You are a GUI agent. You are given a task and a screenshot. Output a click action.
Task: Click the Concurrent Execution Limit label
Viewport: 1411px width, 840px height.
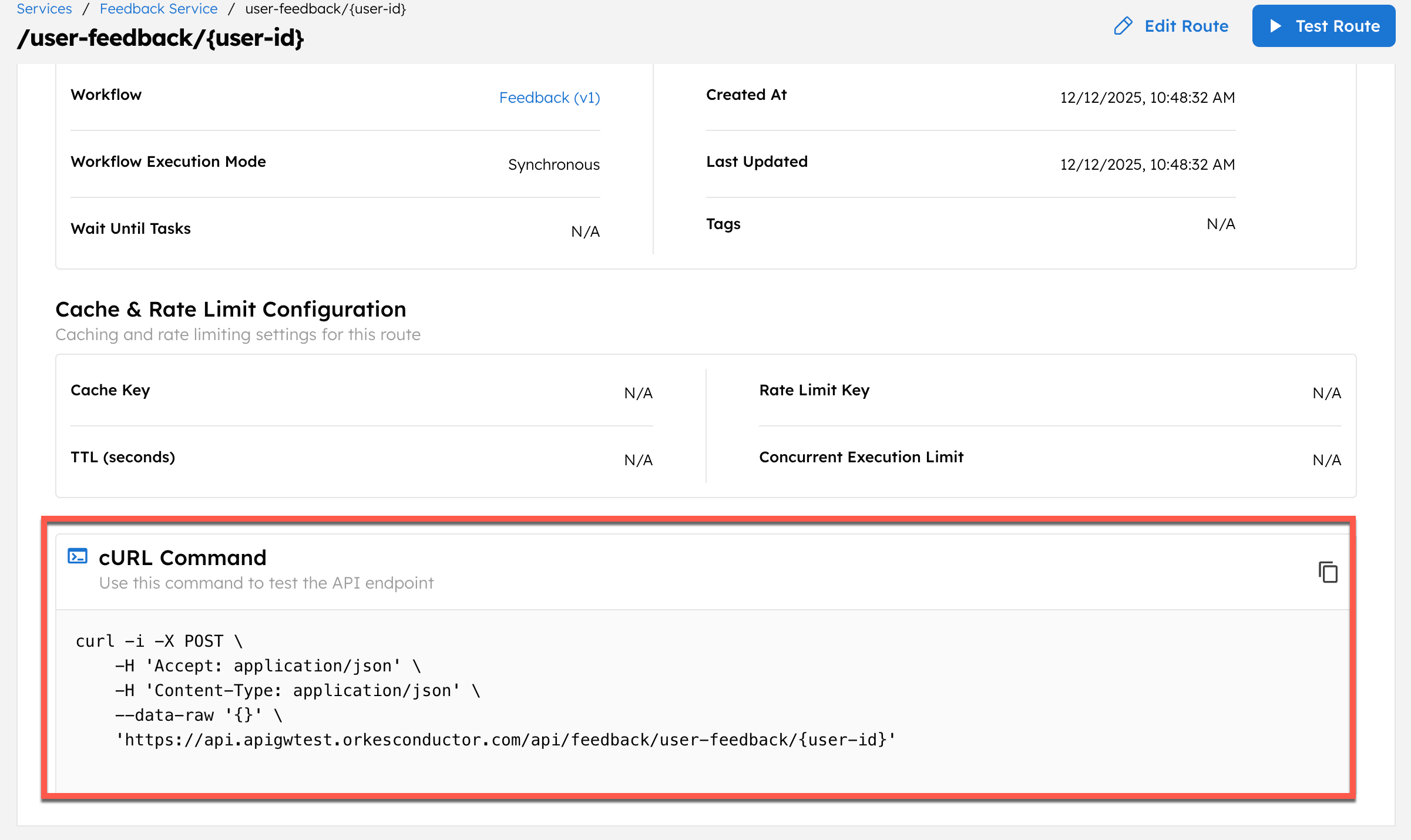click(x=861, y=457)
